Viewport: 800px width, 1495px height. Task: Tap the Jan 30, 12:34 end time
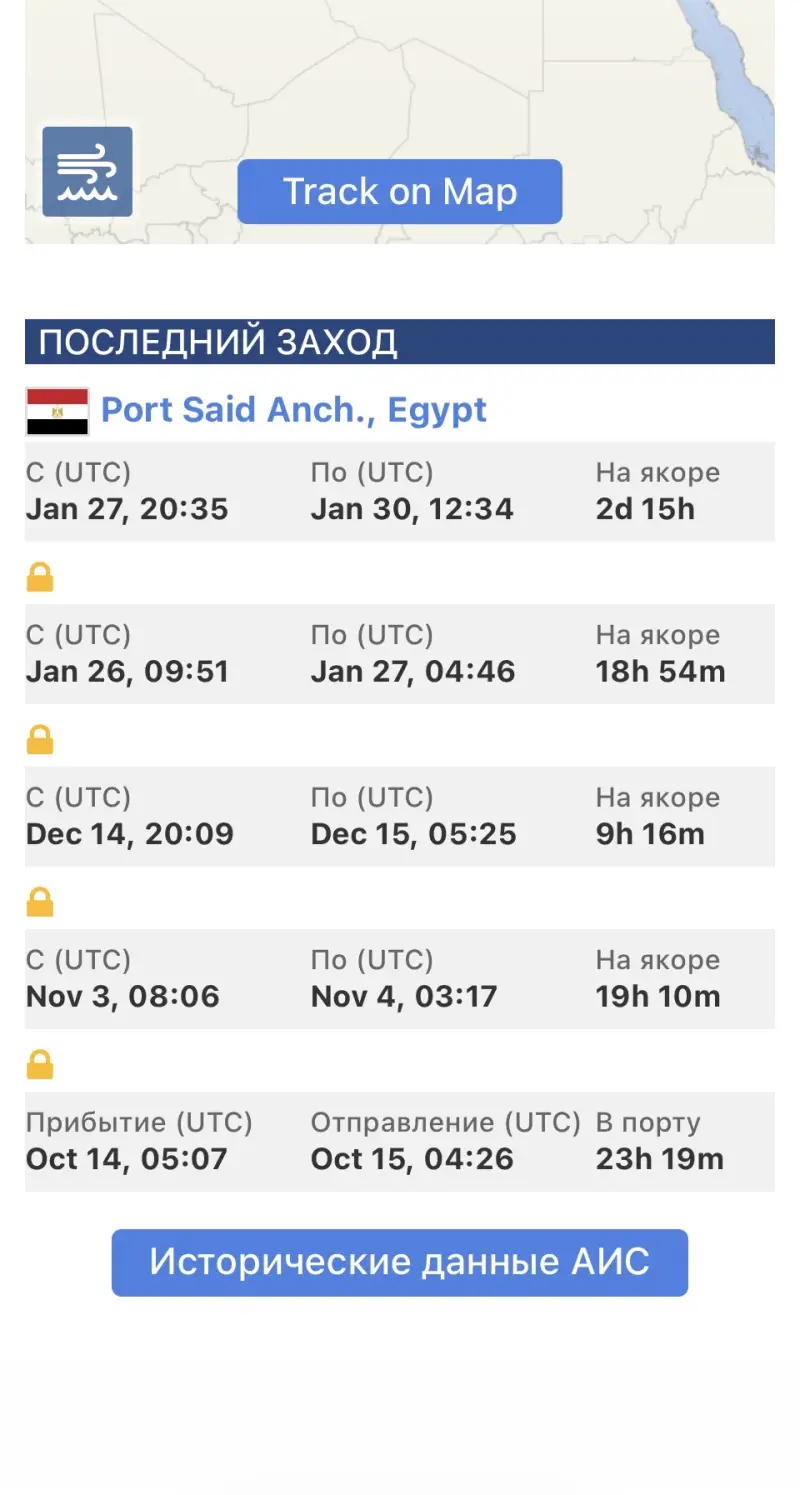(x=412, y=509)
